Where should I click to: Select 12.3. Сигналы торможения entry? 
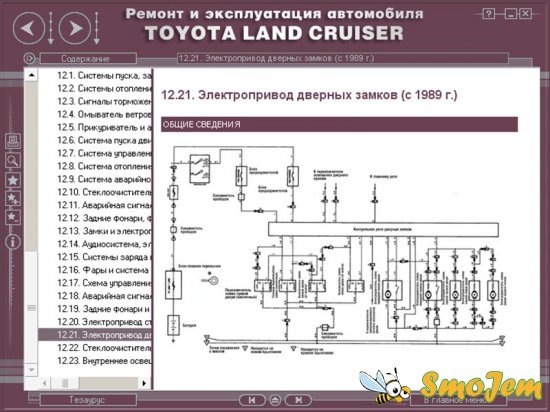point(104,101)
